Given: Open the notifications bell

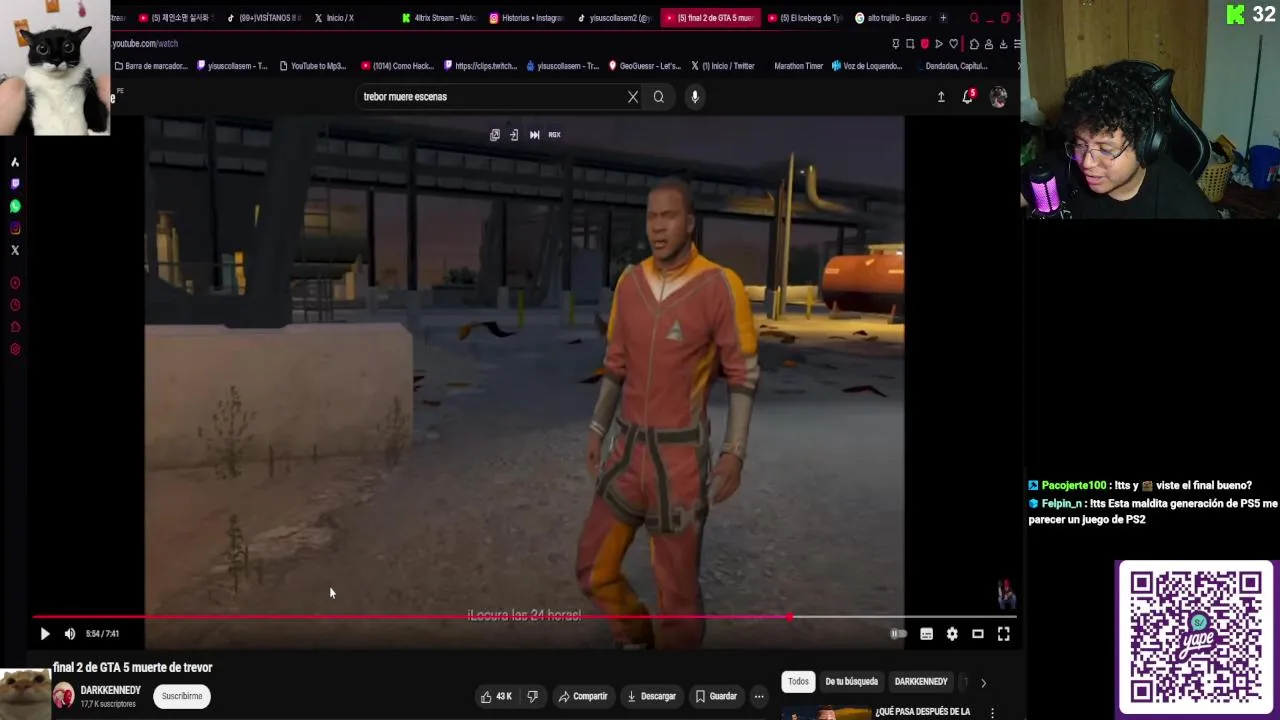Looking at the screenshot, I should [968, 96].
